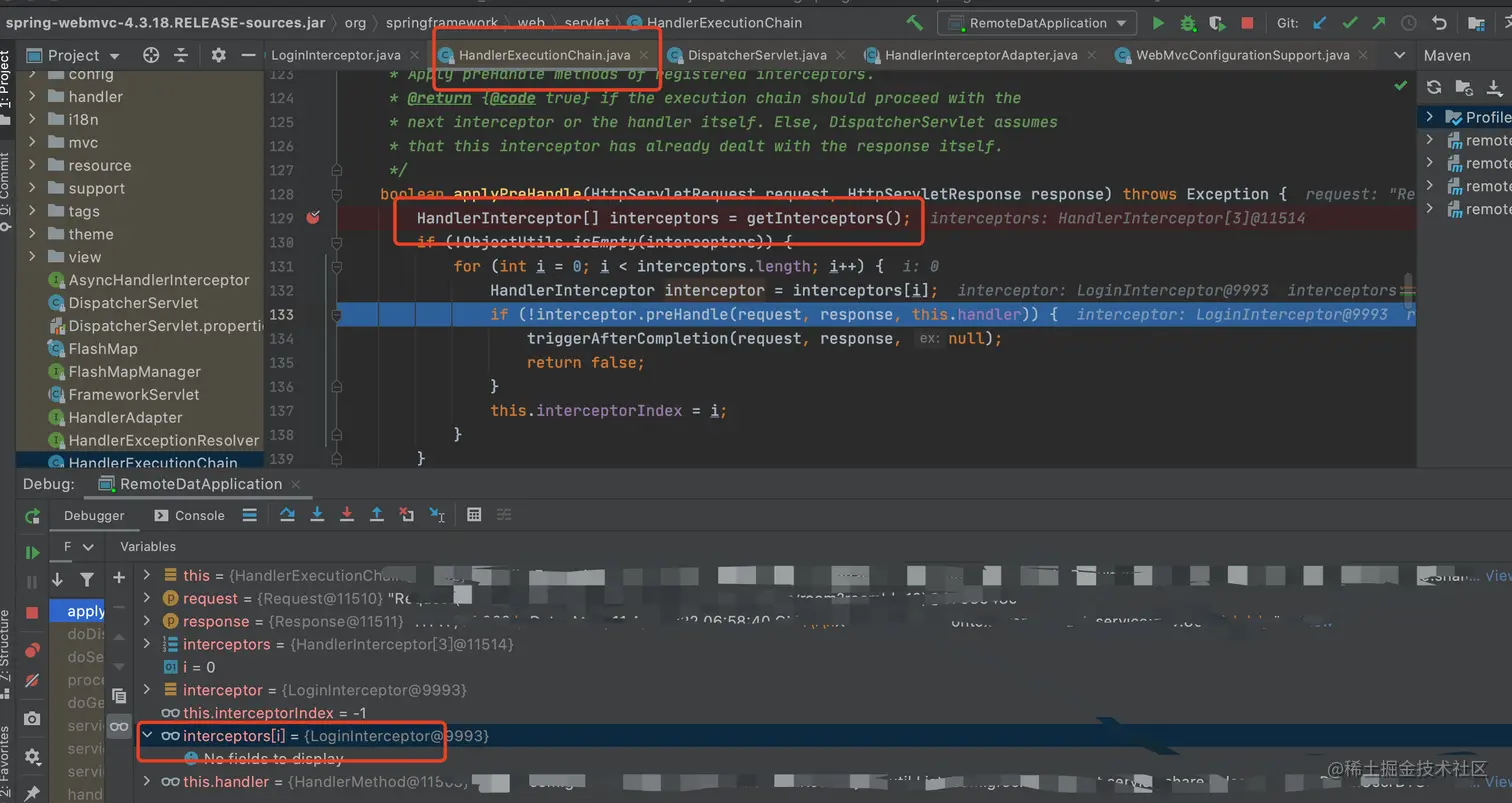Switch to the DispatcherServlet.java tab

tap(757, 55)
